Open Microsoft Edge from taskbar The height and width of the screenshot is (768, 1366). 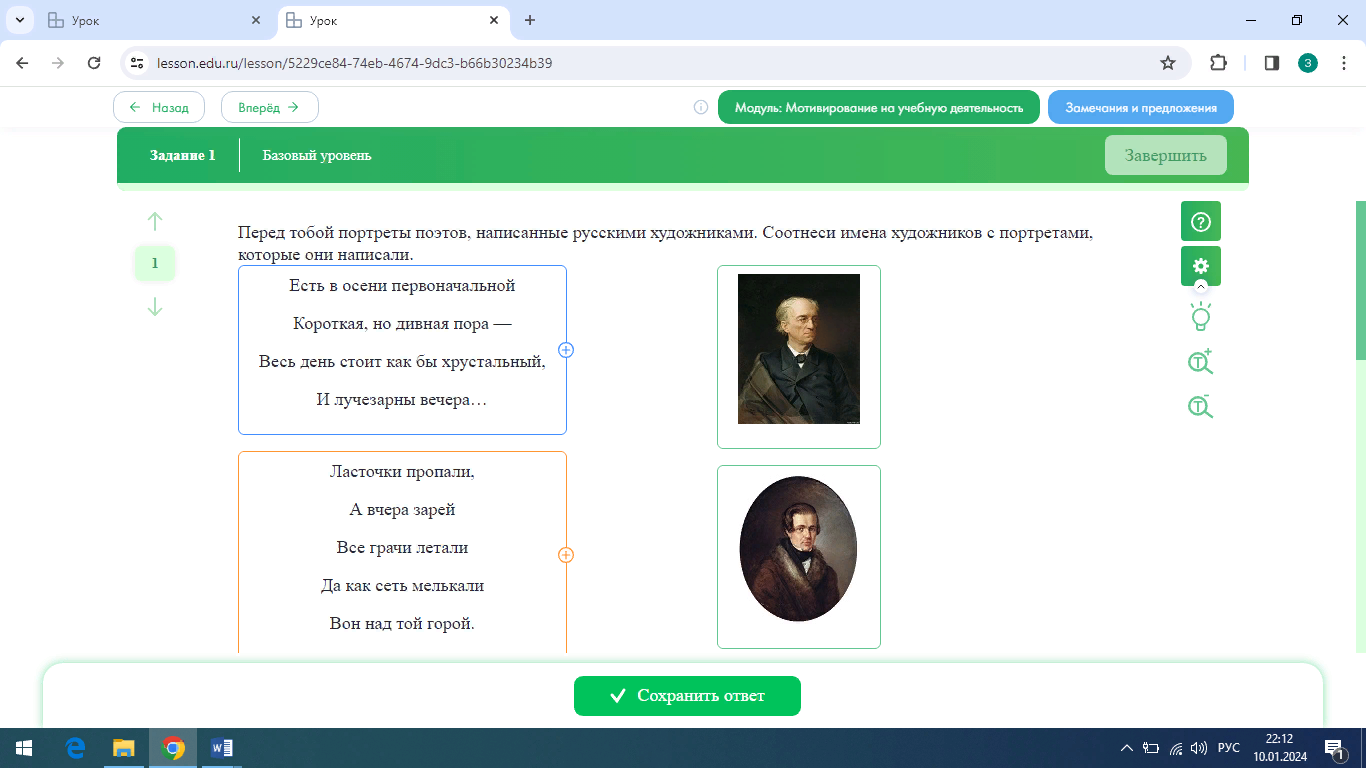(75, 748)
